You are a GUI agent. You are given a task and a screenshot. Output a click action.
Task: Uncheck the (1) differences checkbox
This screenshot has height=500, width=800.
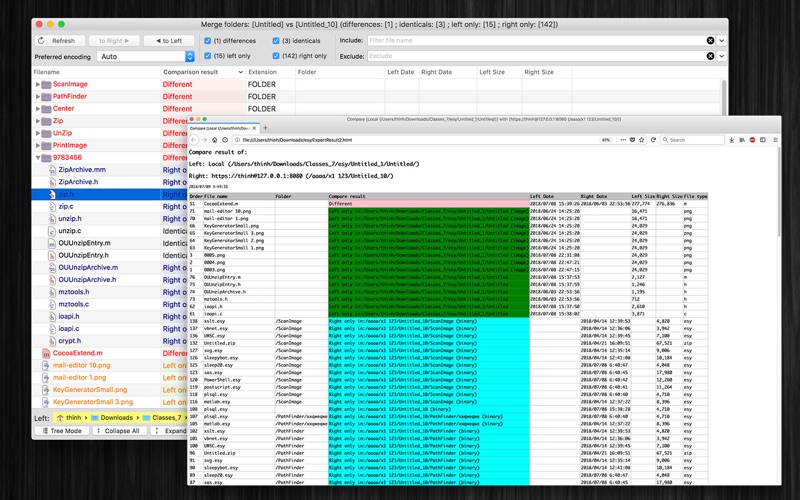[x=208, y=41]
